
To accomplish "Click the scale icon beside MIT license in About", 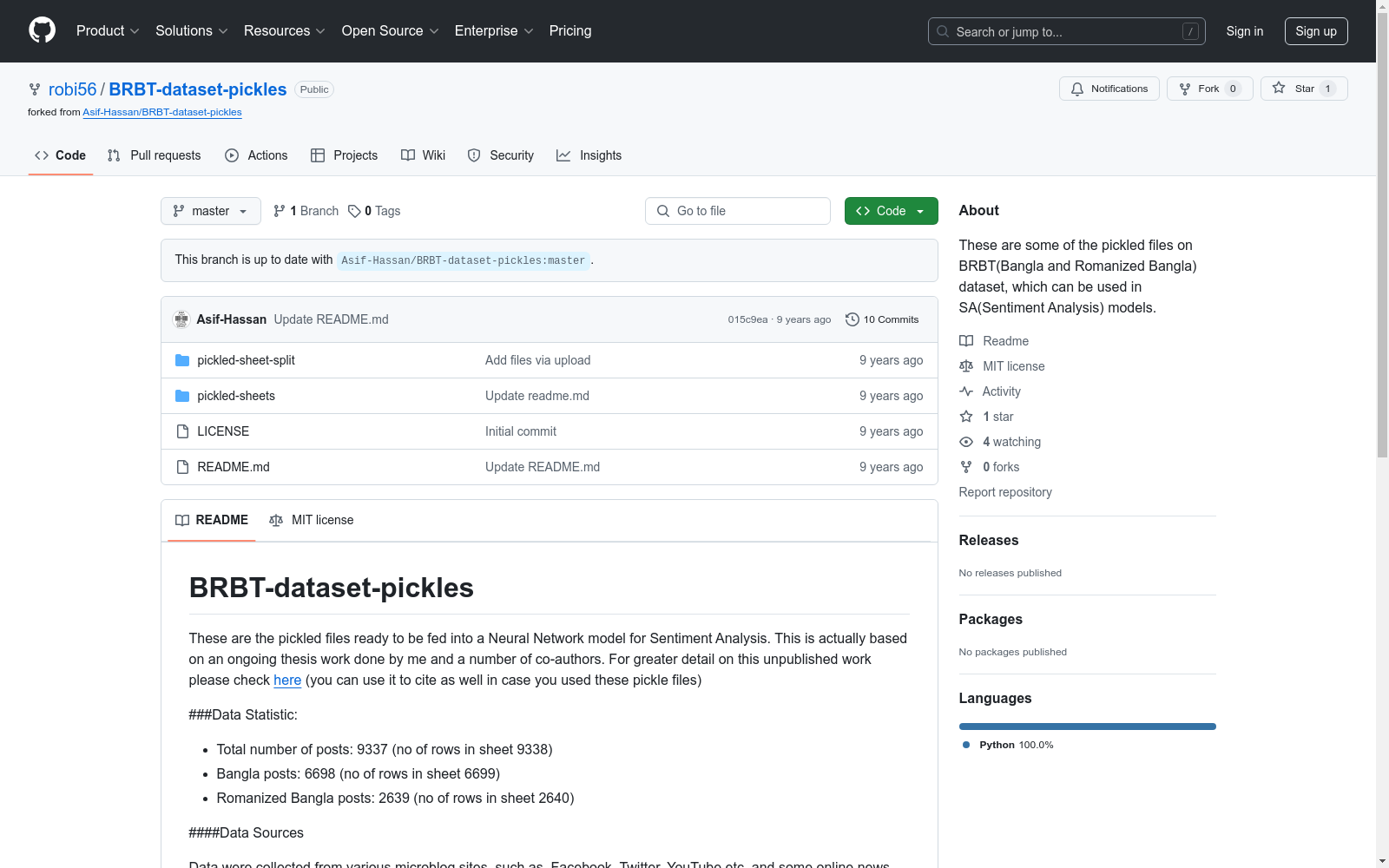I will point(966,366).
